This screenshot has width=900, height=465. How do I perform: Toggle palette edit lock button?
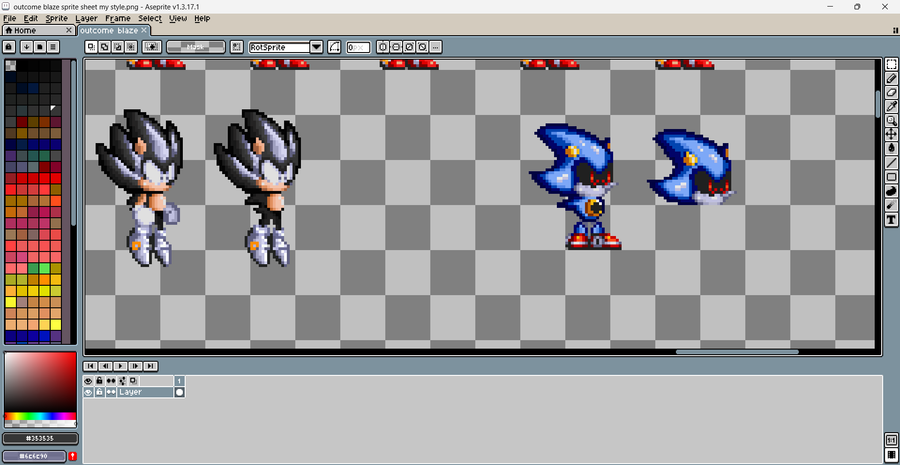click(x=9, y=46)
